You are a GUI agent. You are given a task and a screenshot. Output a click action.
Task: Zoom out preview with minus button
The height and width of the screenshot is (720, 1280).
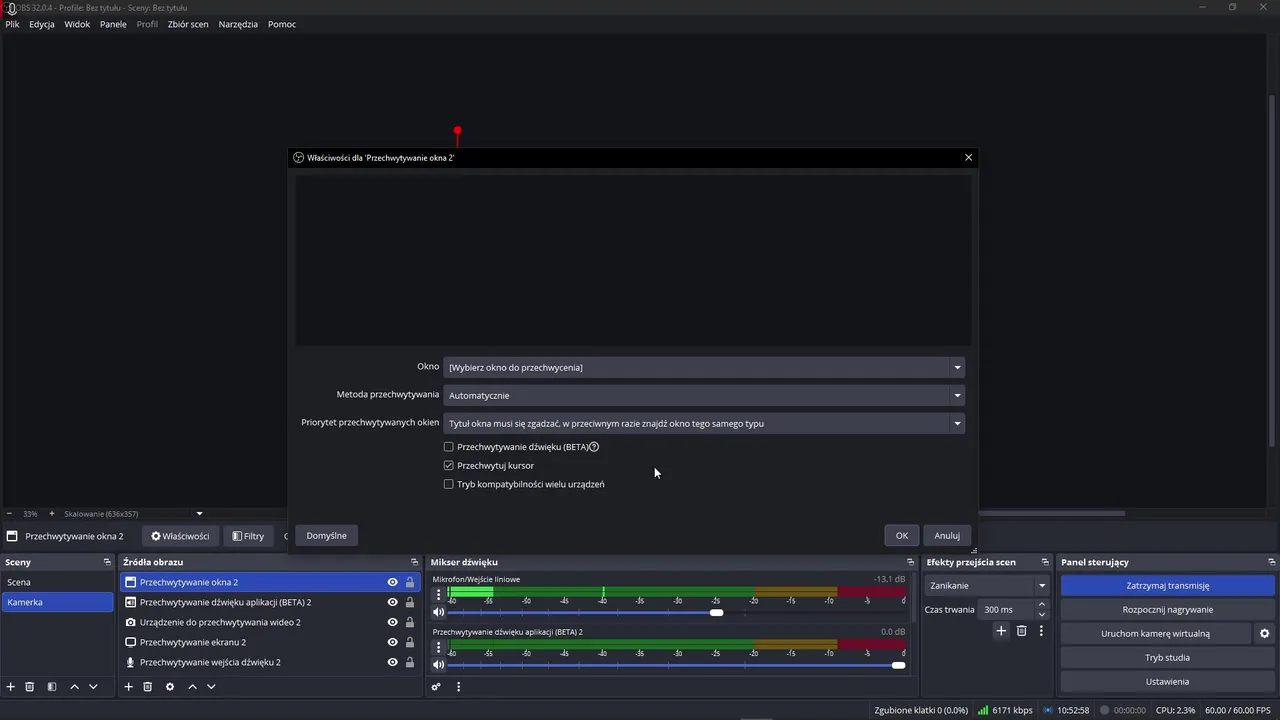click(10, 514)
